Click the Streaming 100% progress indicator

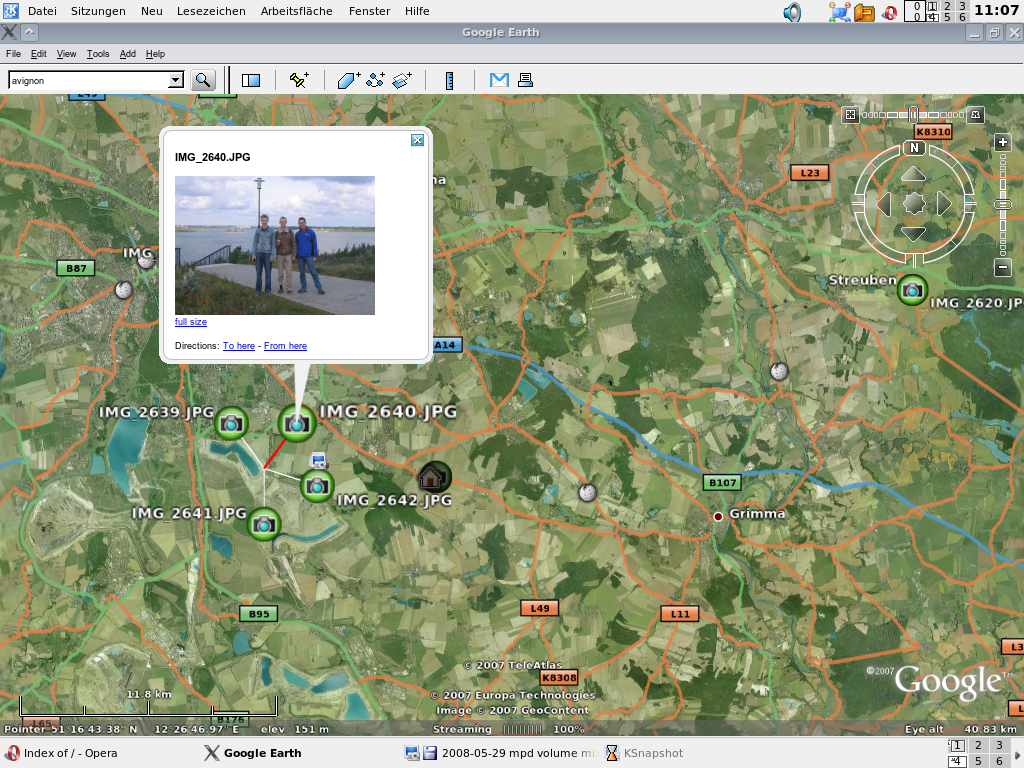pyautogui.click(x=509, y=729)
